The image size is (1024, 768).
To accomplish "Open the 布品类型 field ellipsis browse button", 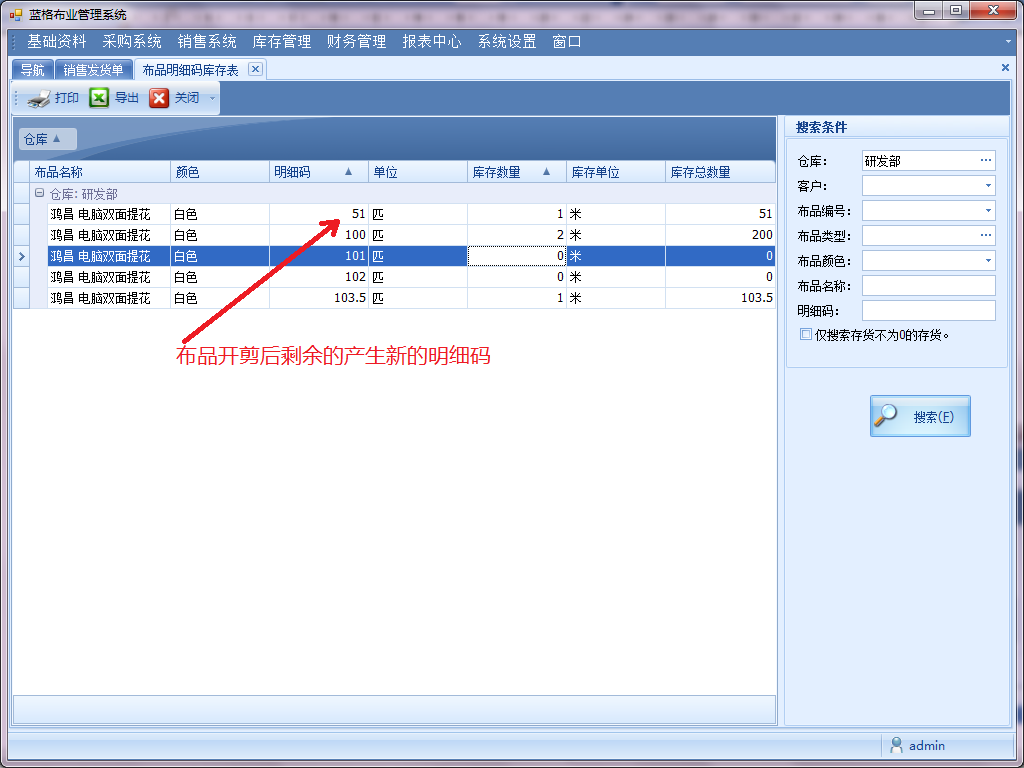I will 986,235.
